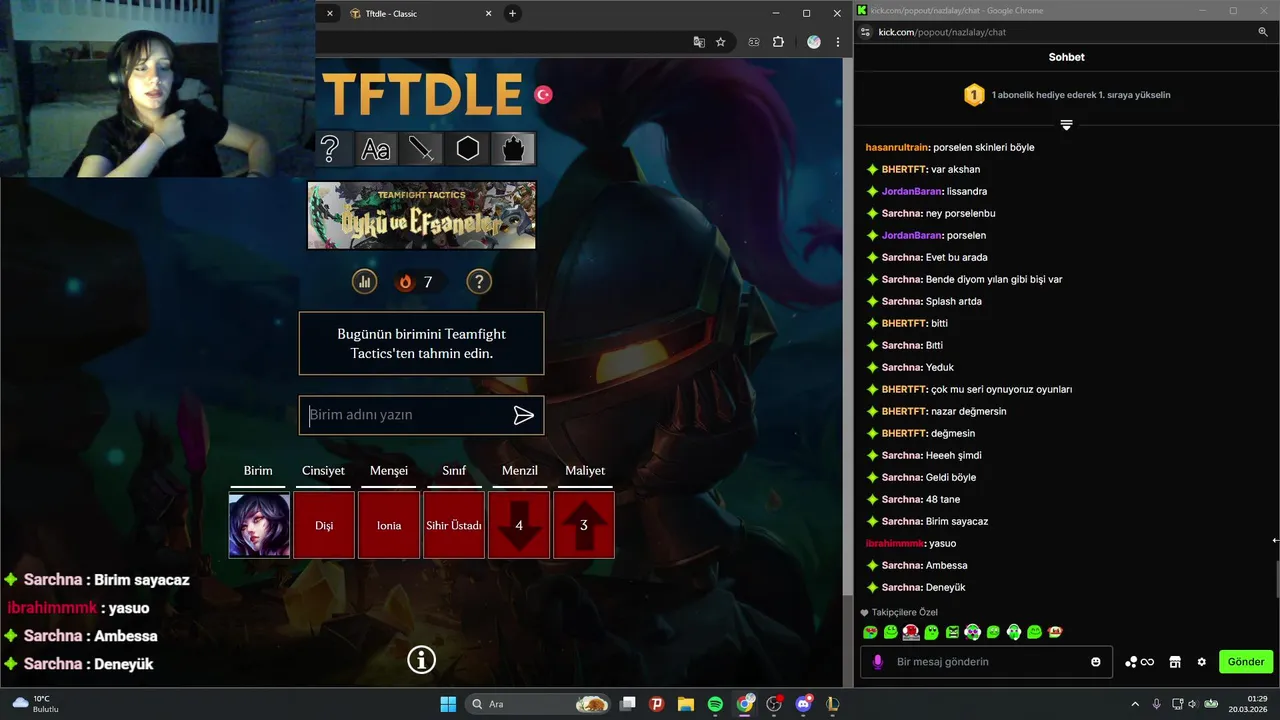Close the 'Tftdle - Classic' tab
This screenshot has width=1280, height=720.
click(488, 14)
